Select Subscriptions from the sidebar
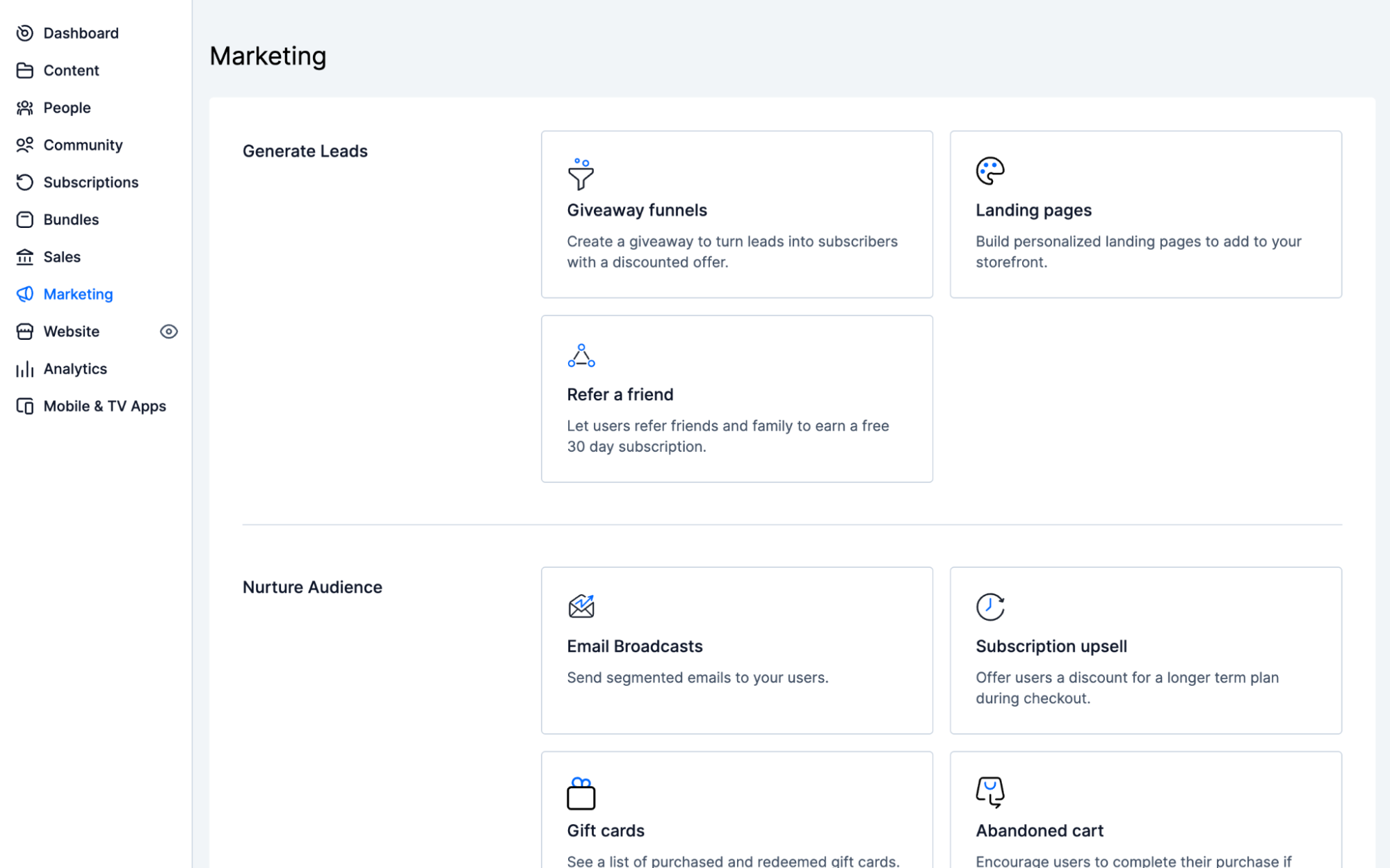The image size is (1390, 868). 90,183
